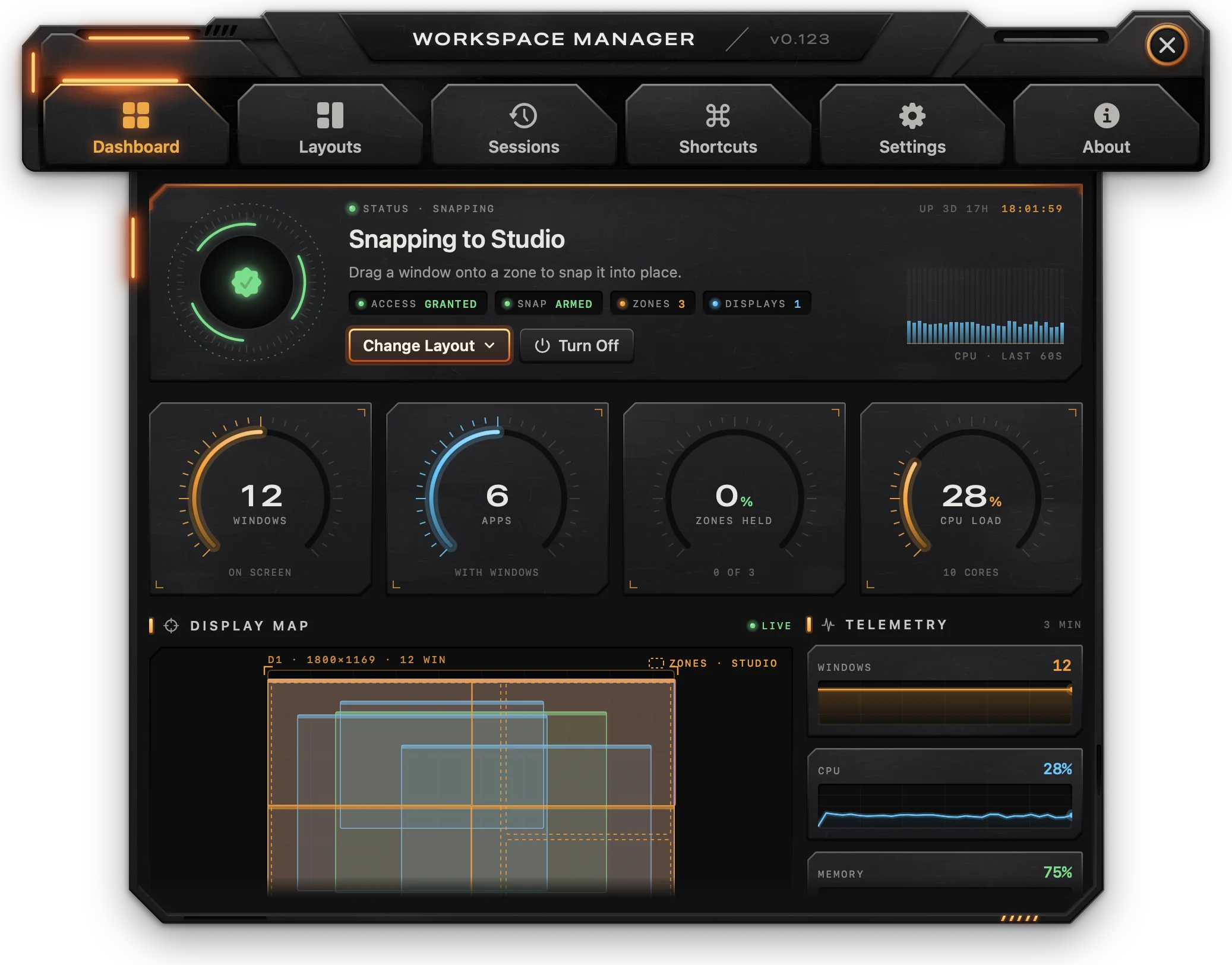Viewport: 1232px width, 965px height.
Task: Select the 6 Apps gauge card
Action: [497, 499]
